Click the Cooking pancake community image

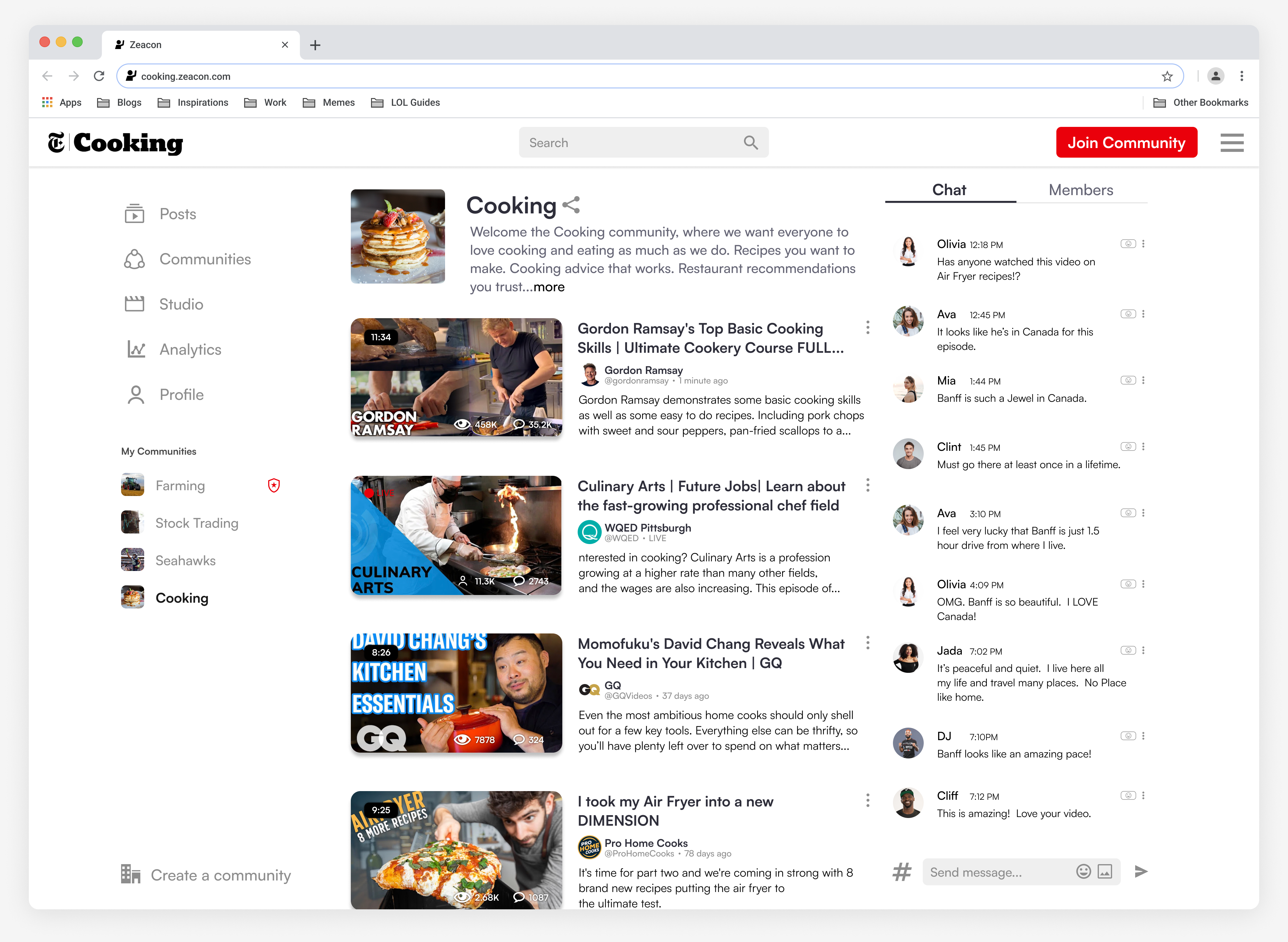tap(398, 236)
